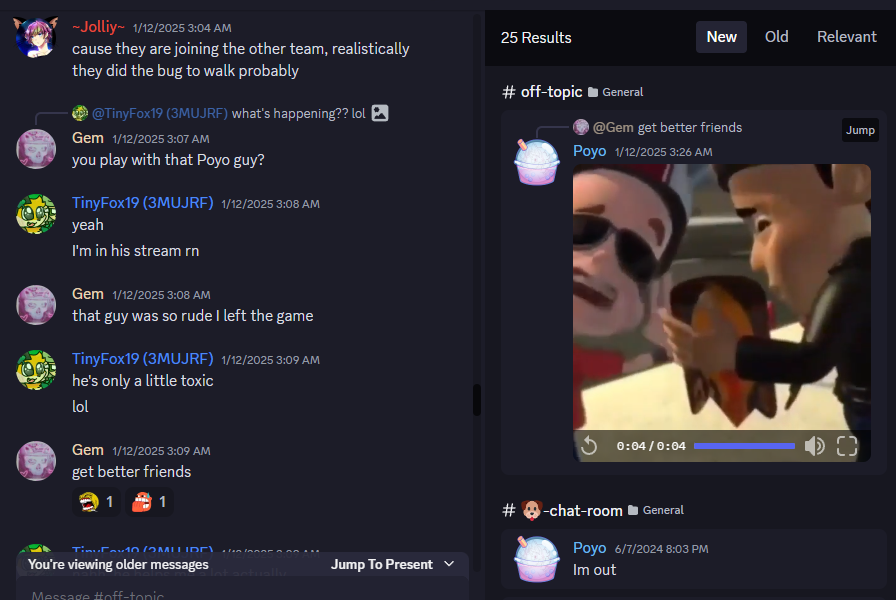Click the replay icon on the video
Screen dimensions: 896x600
[589, 446]
